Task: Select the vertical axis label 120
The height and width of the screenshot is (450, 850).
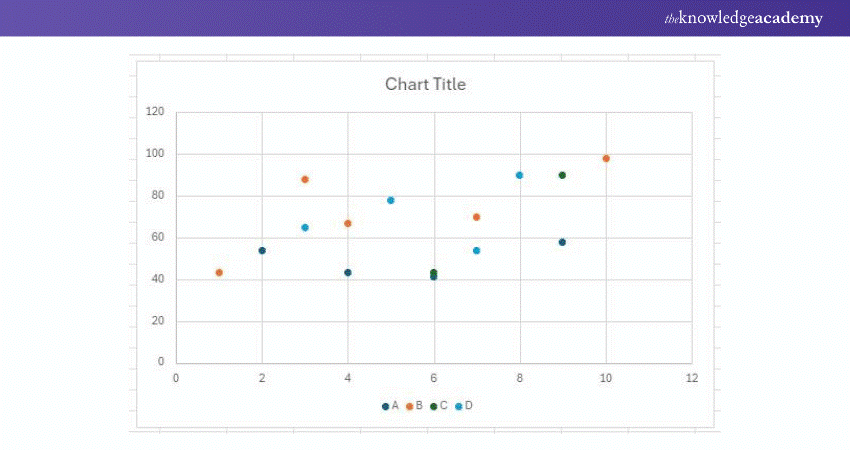Action: point(155,112)
